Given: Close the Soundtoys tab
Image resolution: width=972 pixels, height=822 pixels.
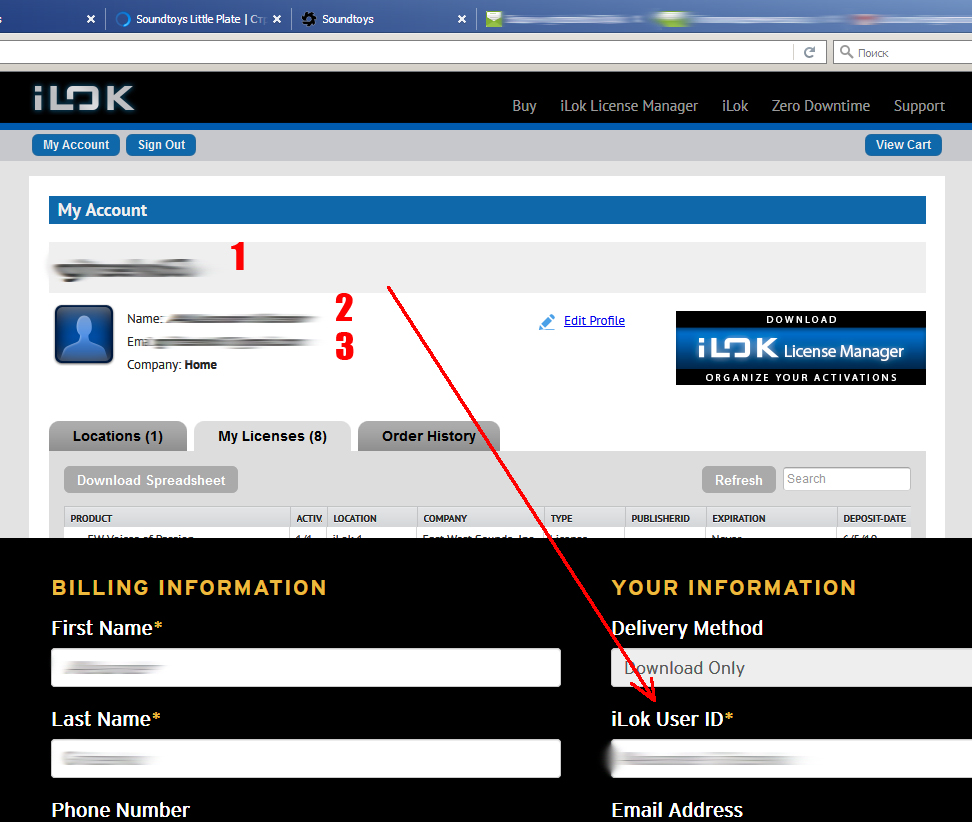Looking at the screenshot, I should click(462, 19).
